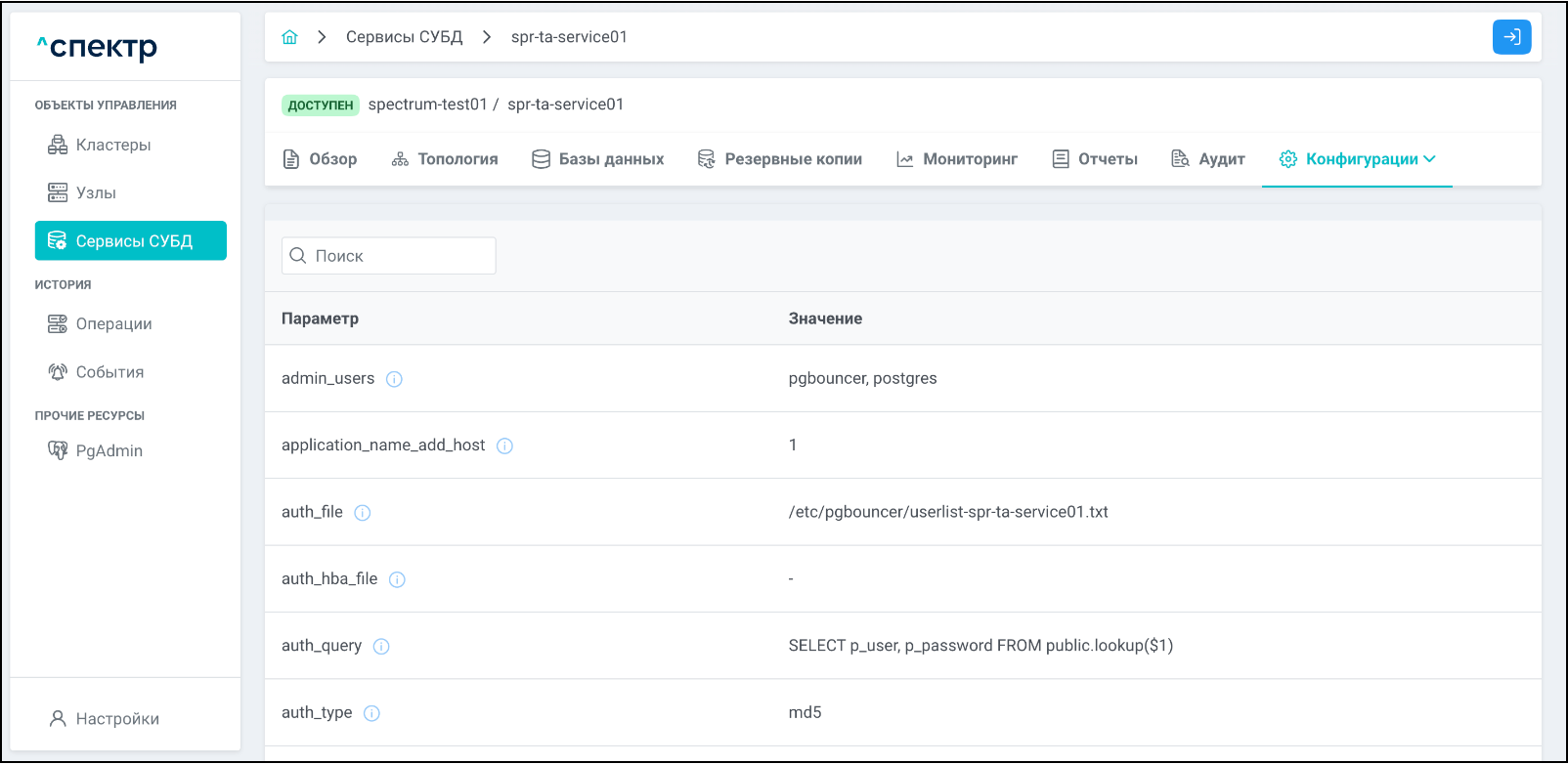
Task: Click info icon beside auth_type
Action: click(371, 713)
